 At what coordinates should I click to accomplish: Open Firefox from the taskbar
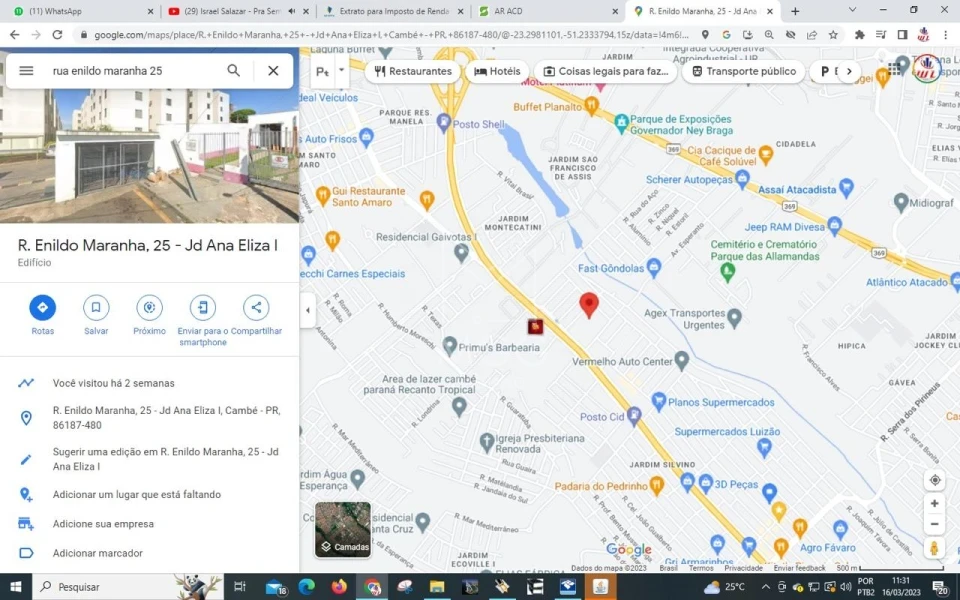pos(339,587)
